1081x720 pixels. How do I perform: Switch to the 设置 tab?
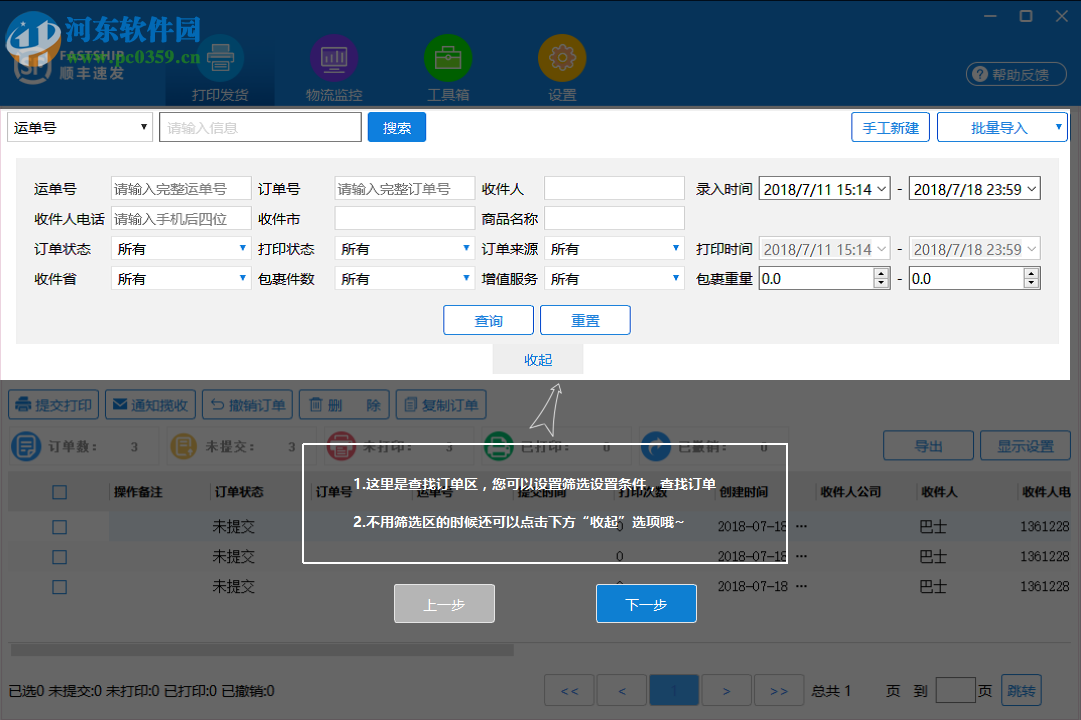[x=562, y=58]
